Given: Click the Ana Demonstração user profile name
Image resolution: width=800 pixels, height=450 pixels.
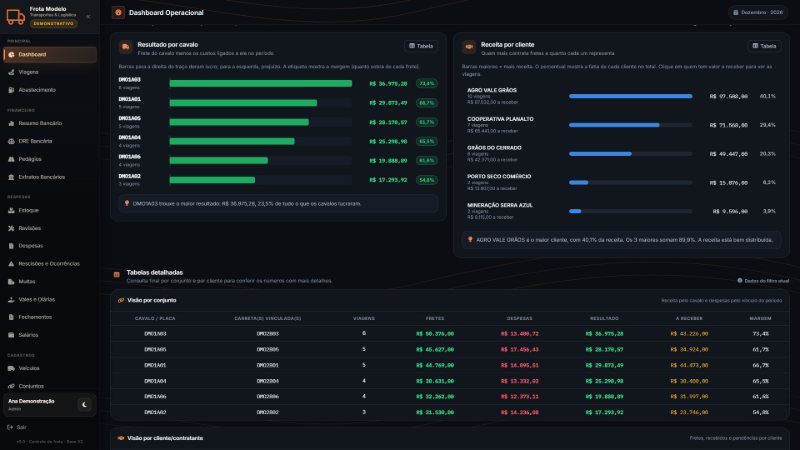Looking at the screenshot, I should (x=31, y=401).
